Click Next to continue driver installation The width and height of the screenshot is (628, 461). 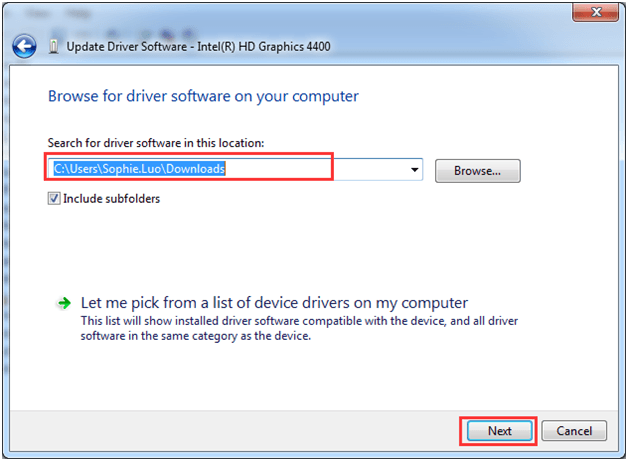pyautogui.click(x=499, y=431)
